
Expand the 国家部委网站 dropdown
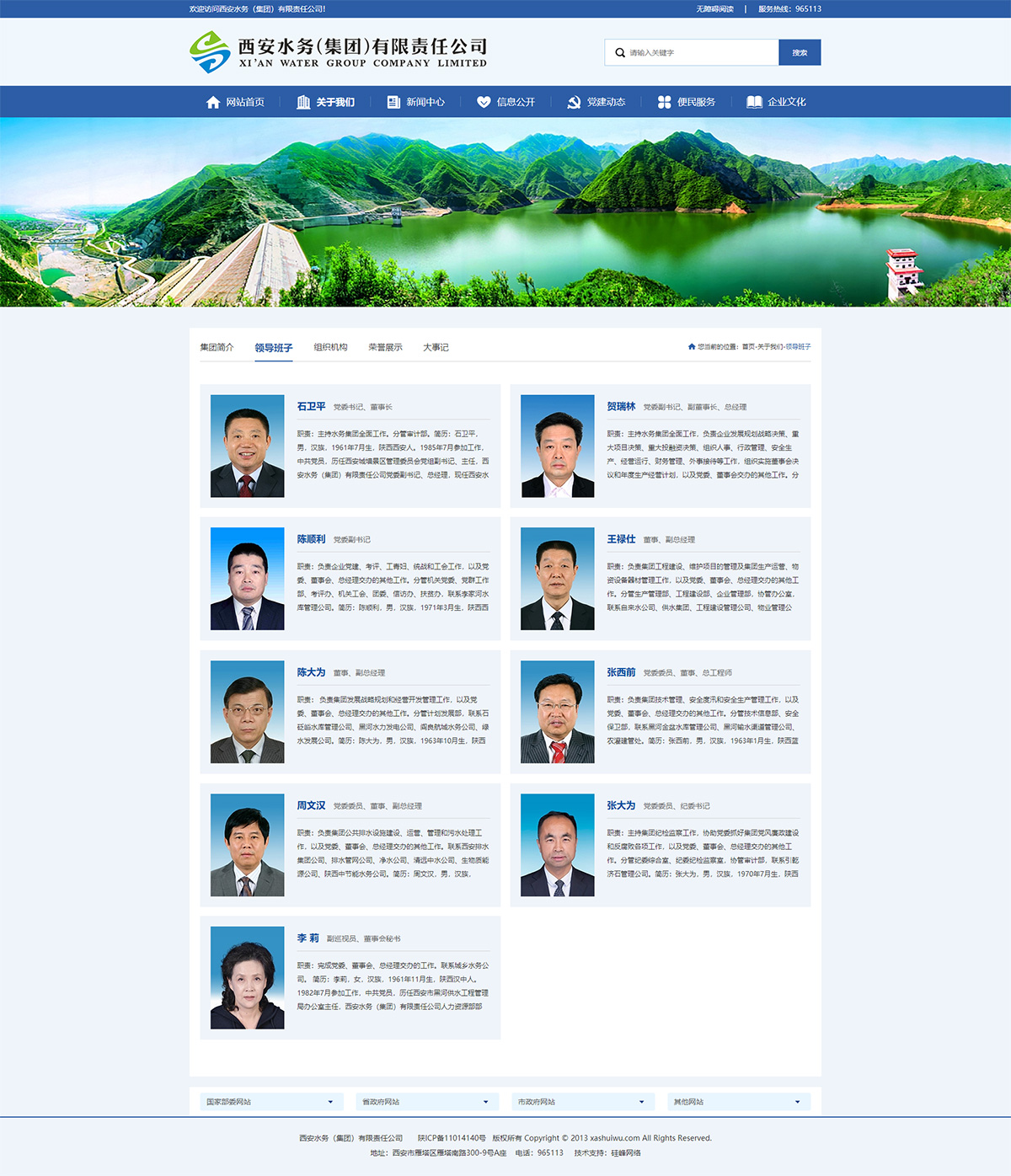click(x=271, y=1102)
